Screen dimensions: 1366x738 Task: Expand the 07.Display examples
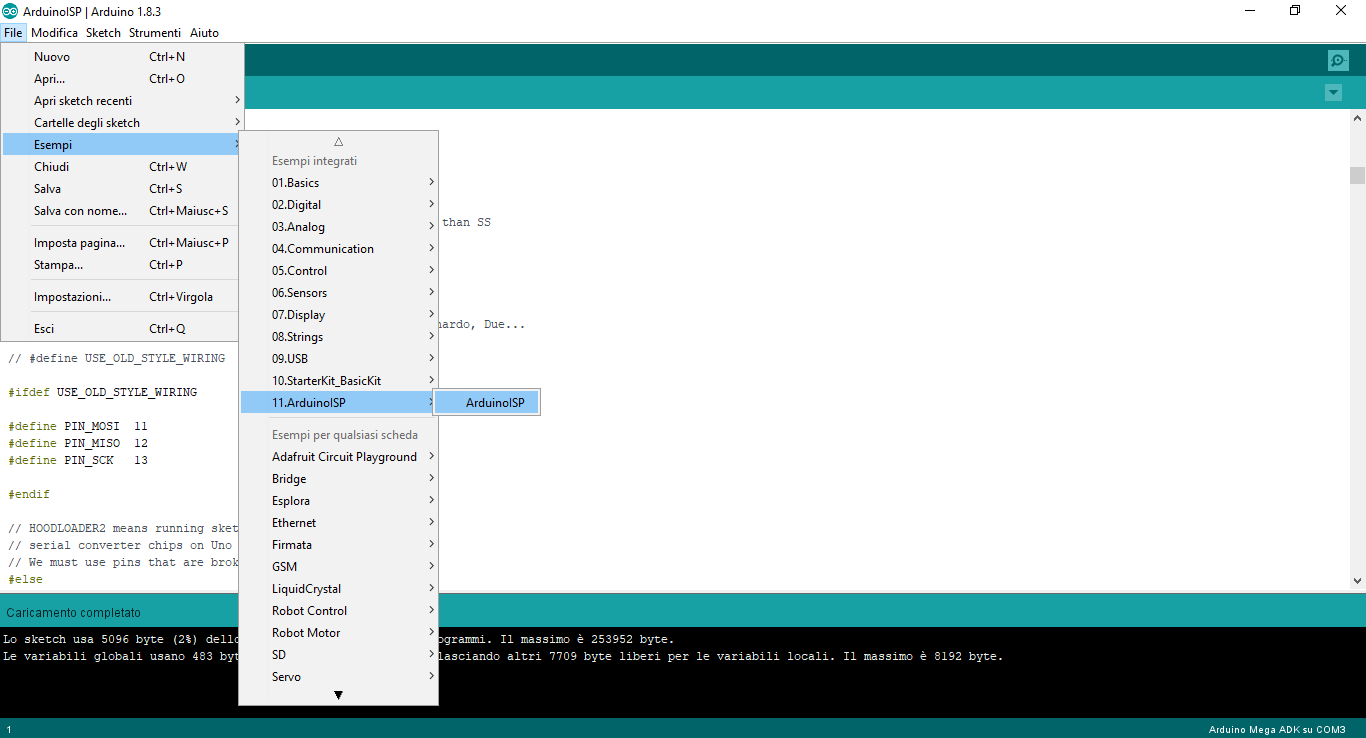[338, 315]
